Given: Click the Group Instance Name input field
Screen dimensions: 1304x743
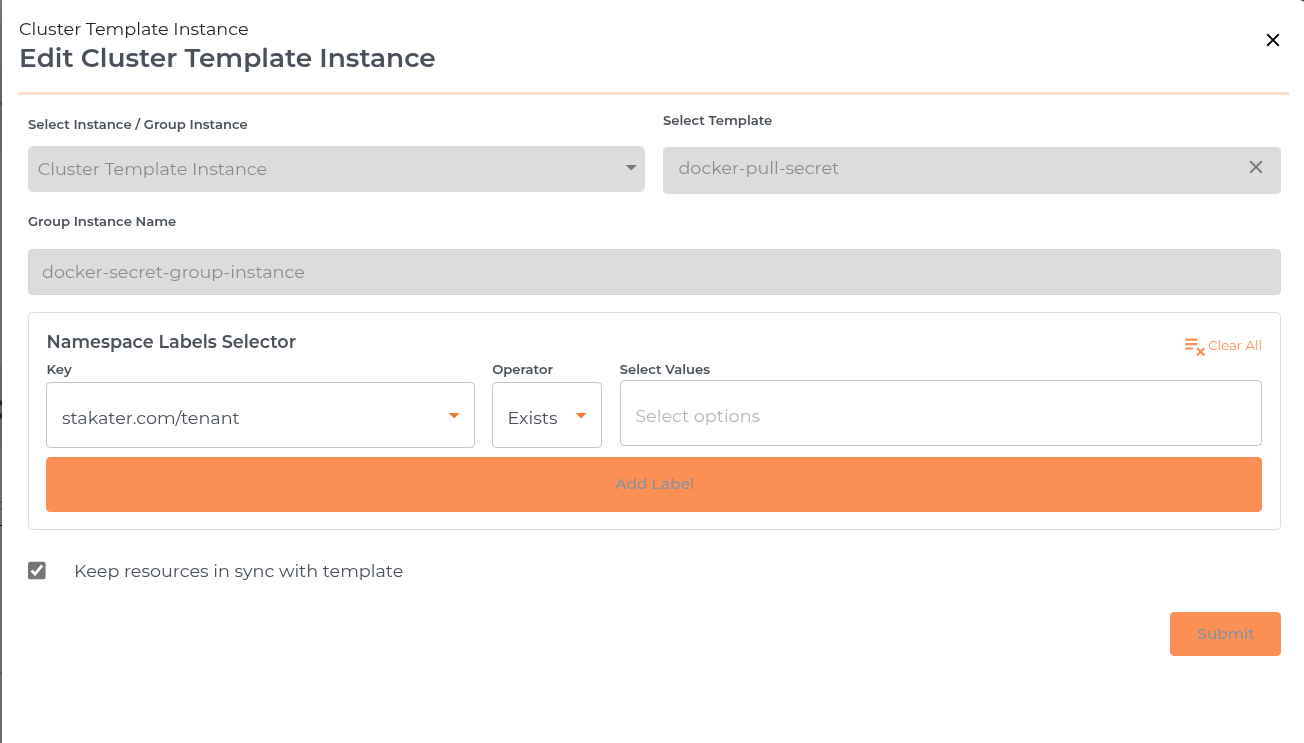Looking at the screenshot, I should (654, 272).
